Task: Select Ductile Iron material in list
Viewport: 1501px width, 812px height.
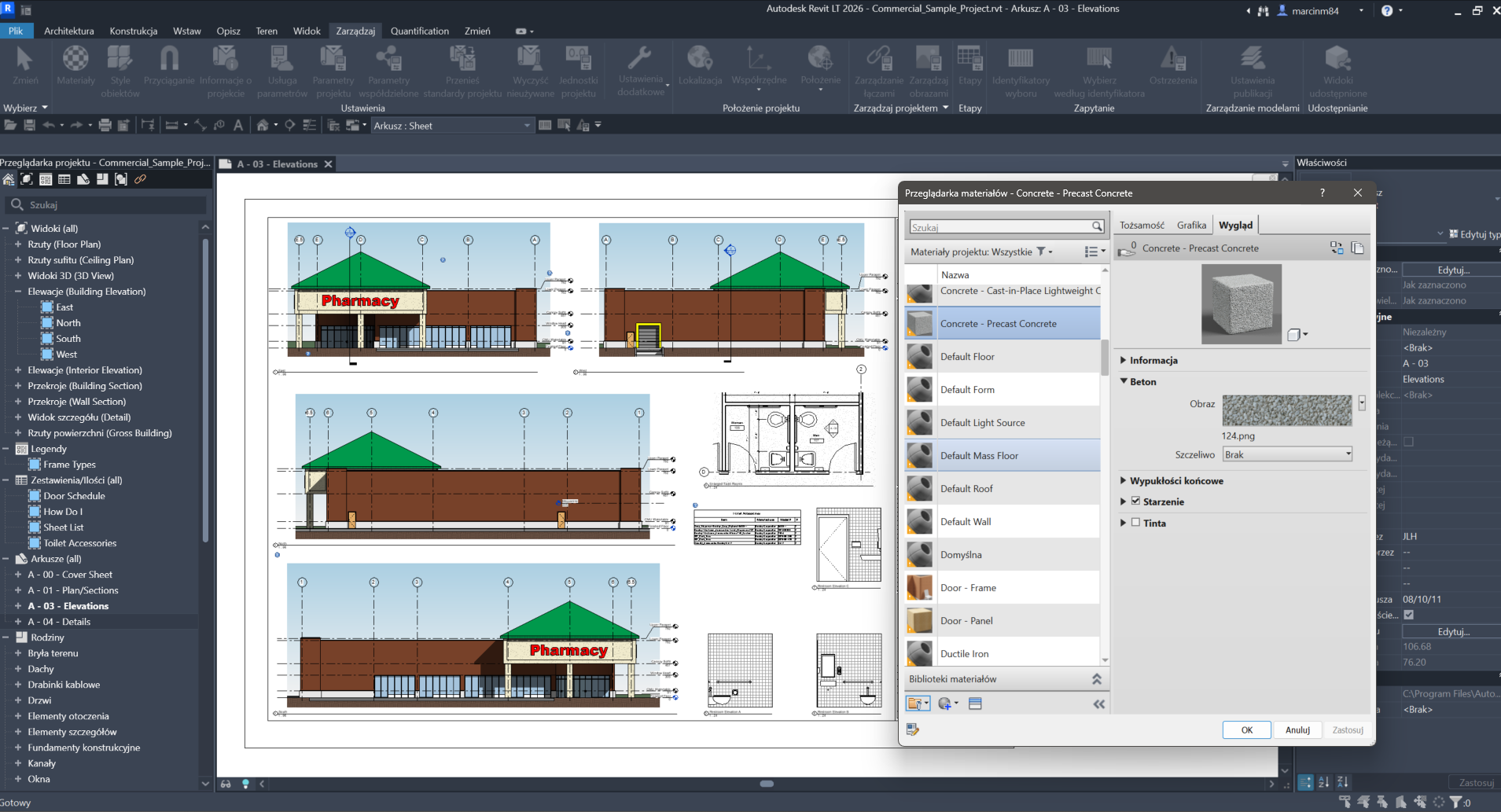Action: 1003,653
